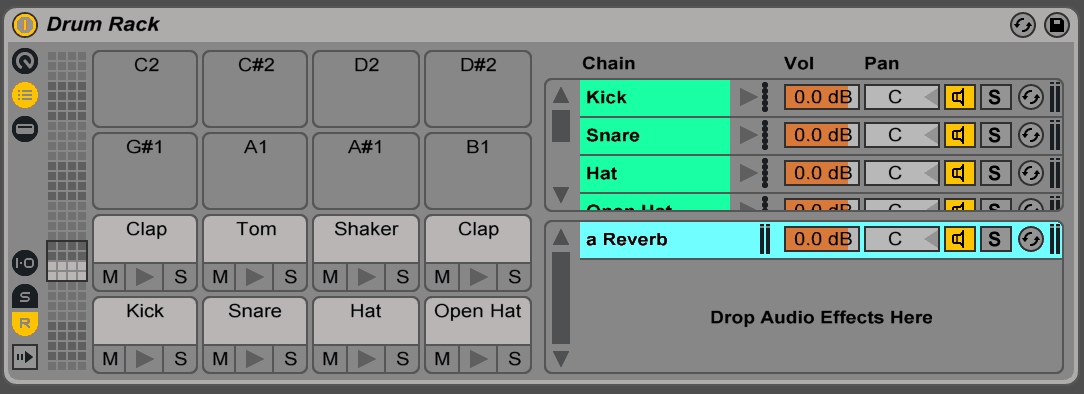This screenshot has width=1084, height=394.
Task: Toggle the chain list view icon
Action: coord(25,95)
